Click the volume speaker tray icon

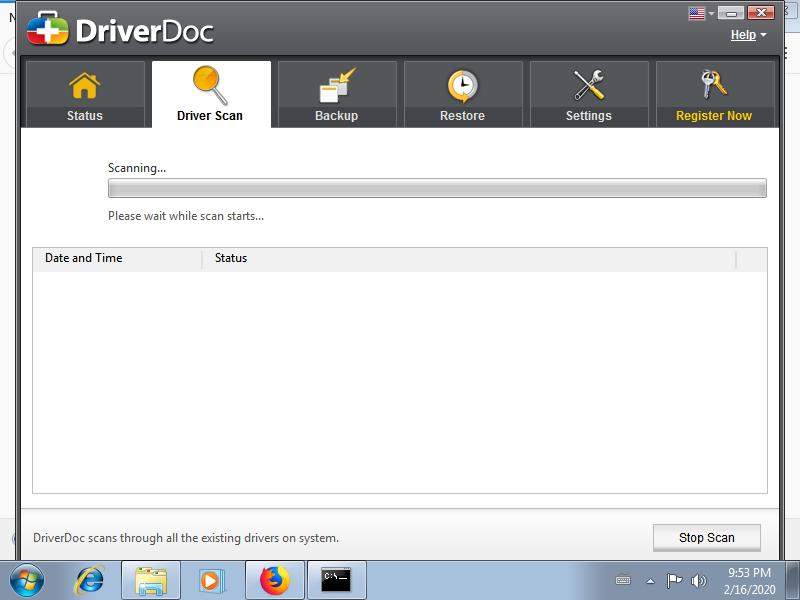coord(698,581)
